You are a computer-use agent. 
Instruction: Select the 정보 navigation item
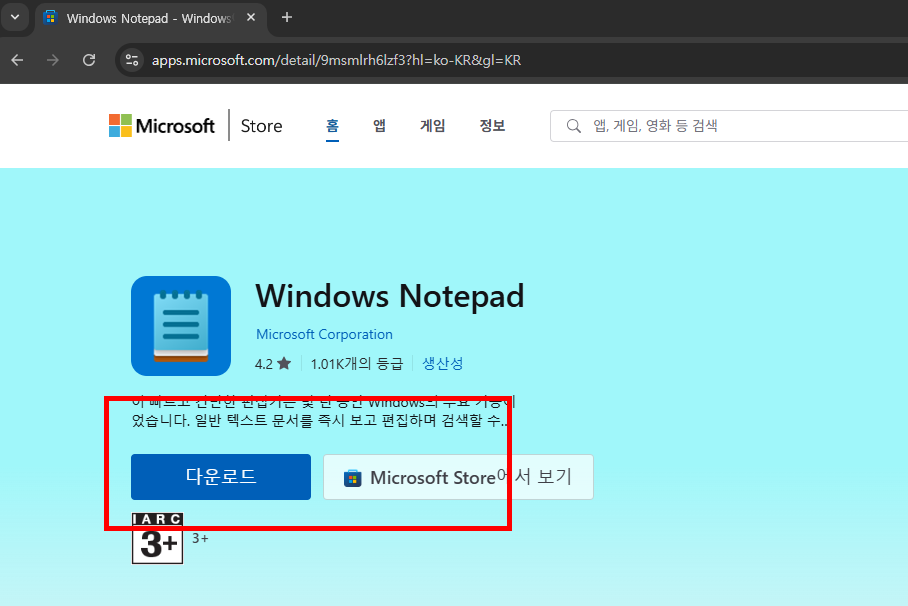click(492, 126)
